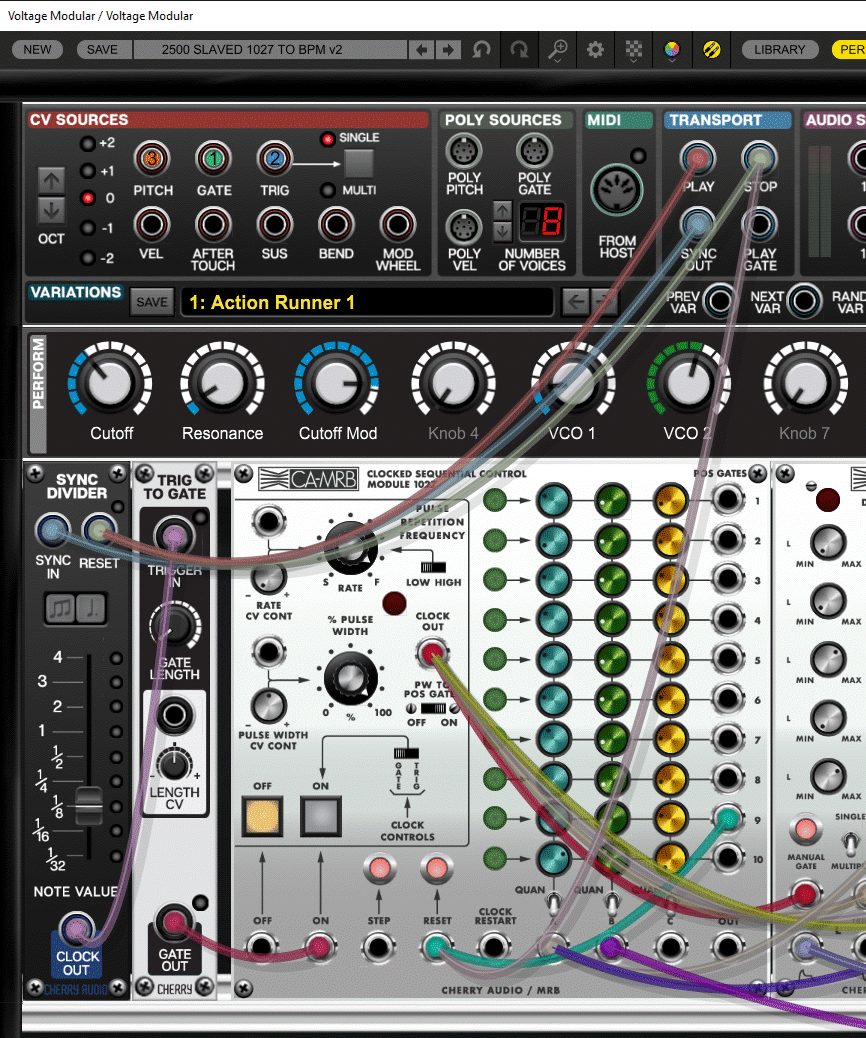The image size is (866, 1038).
Task: Click the POLY VEL jack
Action: click(464, 227)
